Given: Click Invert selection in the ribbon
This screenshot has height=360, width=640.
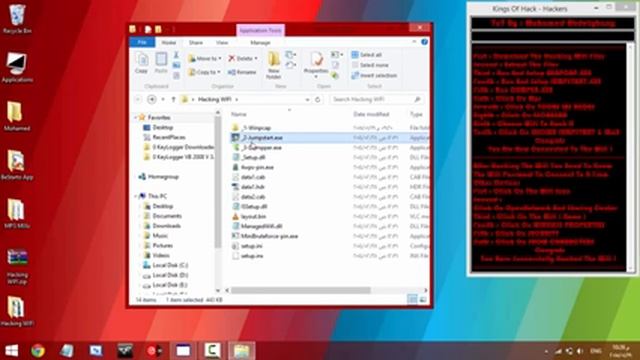Looking at the screenshot, I should (374, 76).
